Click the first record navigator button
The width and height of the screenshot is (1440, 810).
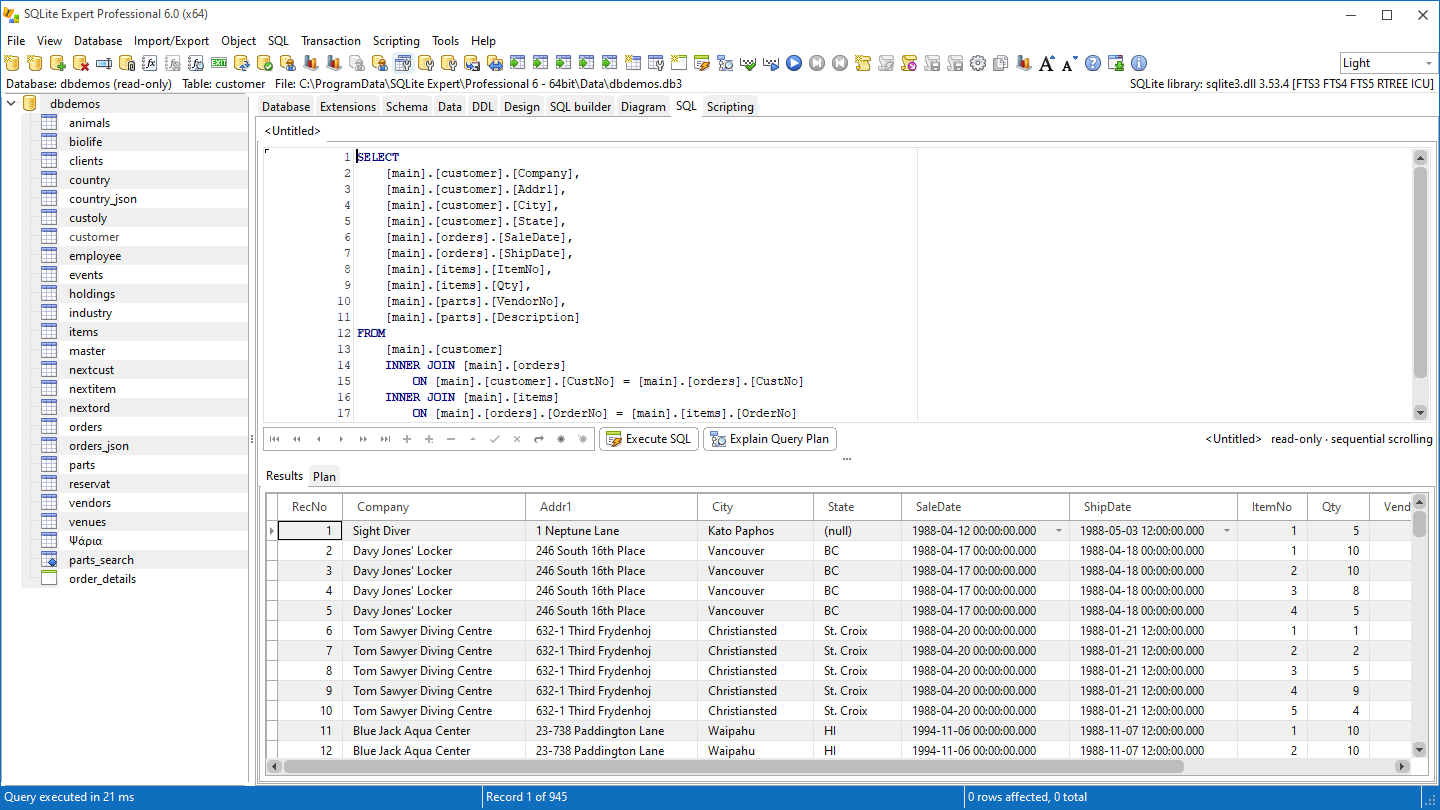274,439
